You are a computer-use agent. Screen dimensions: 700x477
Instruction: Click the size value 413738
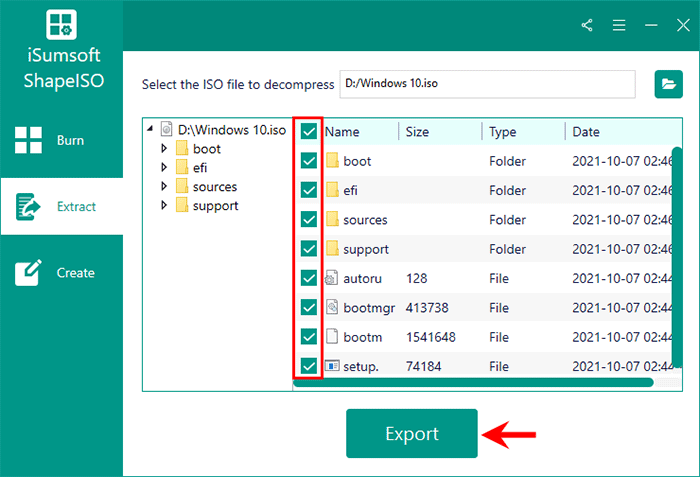point(427,308)
